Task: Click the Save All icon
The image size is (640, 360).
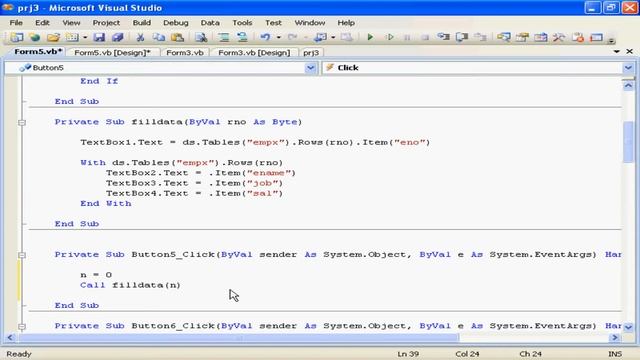Action: point(118,38)
